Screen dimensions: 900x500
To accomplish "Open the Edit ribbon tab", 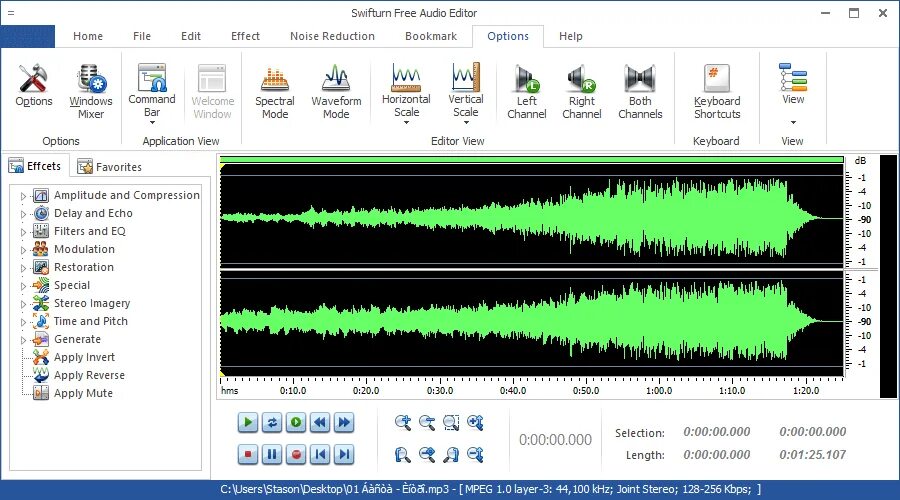I will coord(191,36).
